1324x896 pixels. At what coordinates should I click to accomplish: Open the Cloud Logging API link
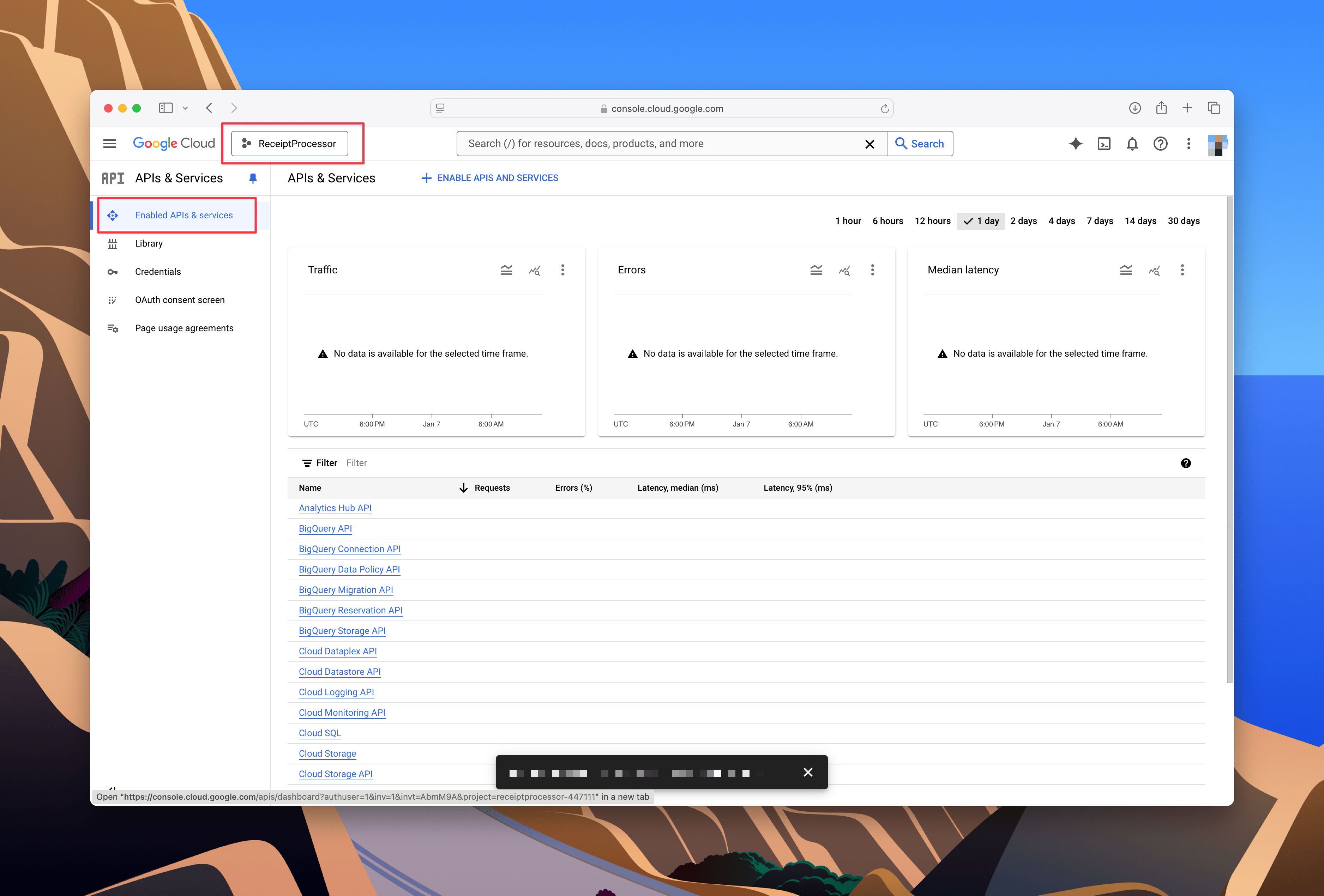point(336,692)
